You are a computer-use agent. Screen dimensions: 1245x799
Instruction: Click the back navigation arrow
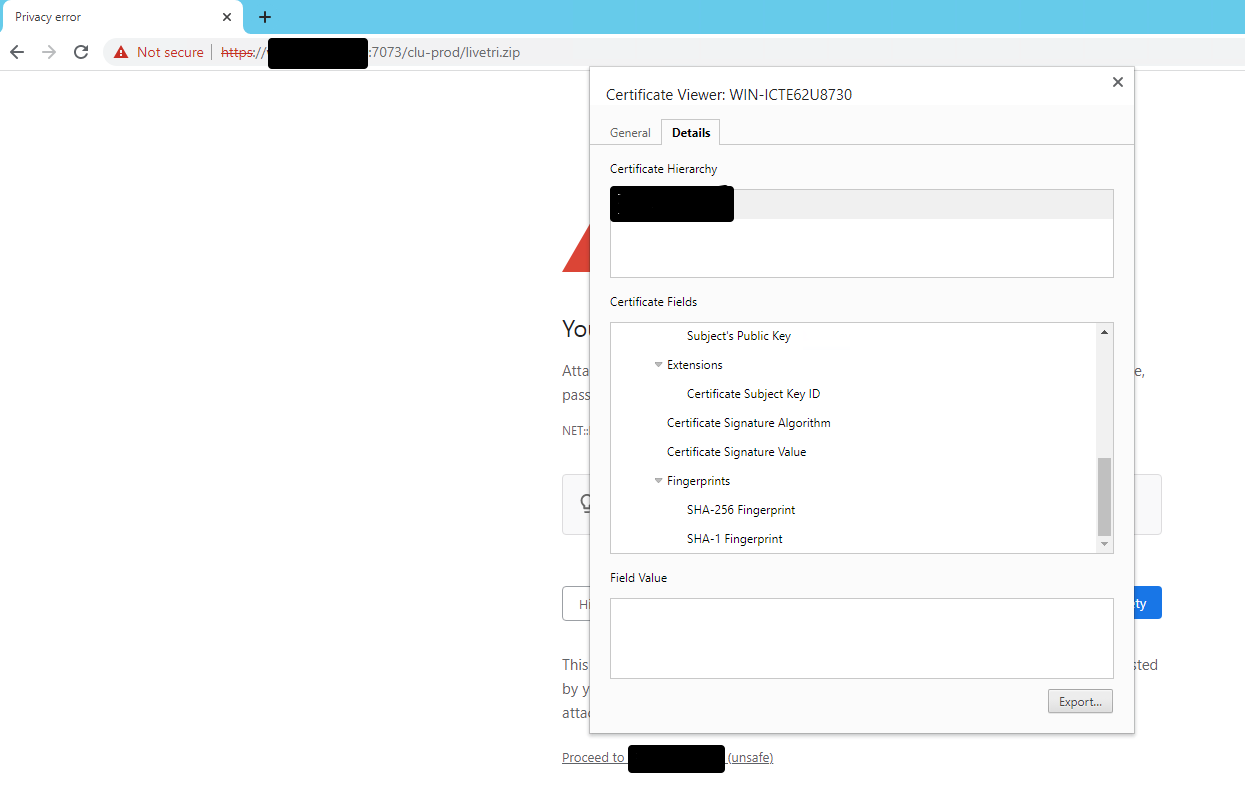16,52
